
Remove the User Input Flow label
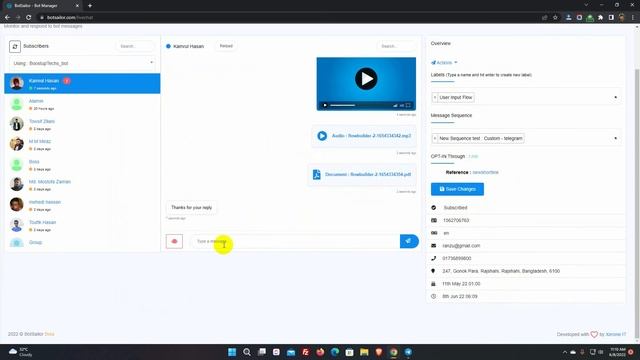tap(435, 98)
